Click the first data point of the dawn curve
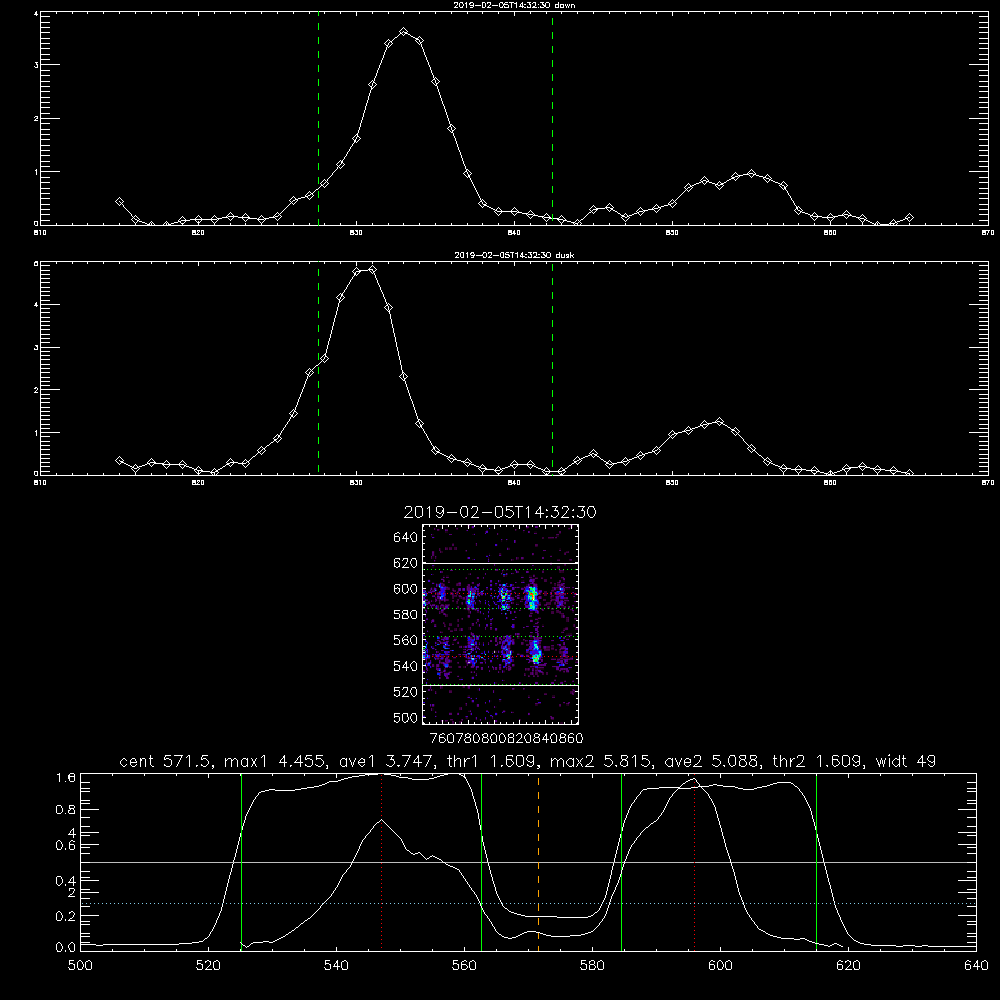 tap(119, 202)
